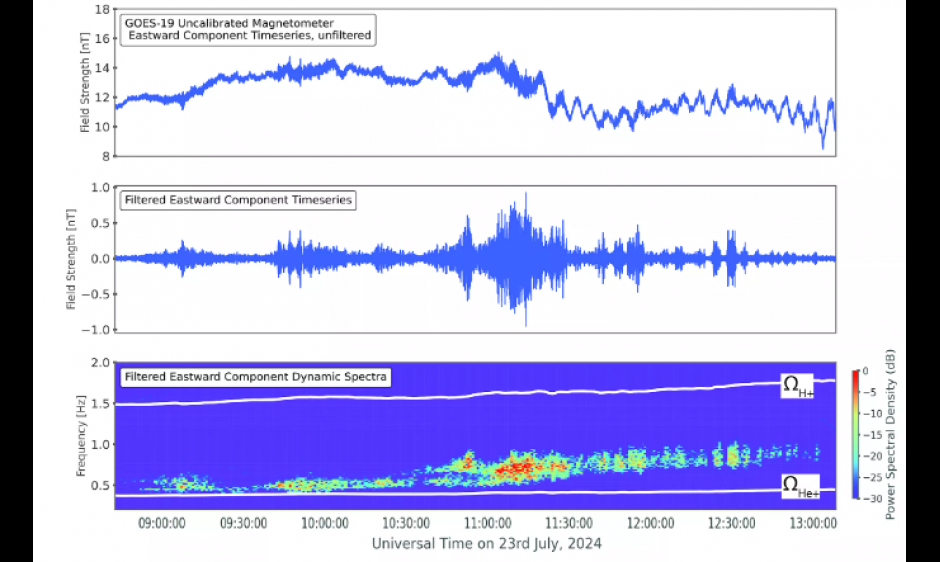Click the Ω H+ label on spectrogram
940x562 pixels.
(x=797, y=388)
